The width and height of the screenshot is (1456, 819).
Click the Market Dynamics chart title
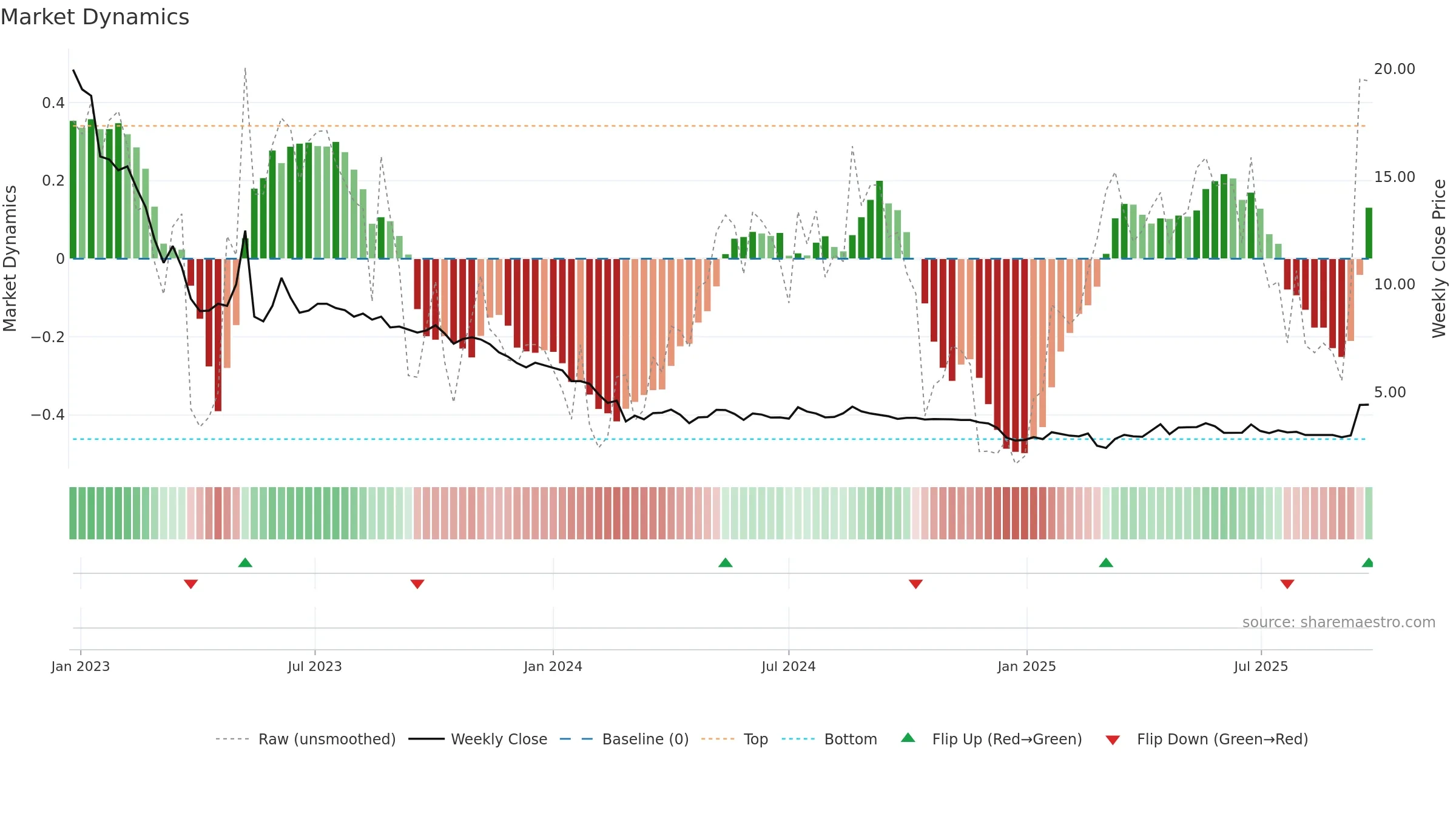(x=95, y=17)
